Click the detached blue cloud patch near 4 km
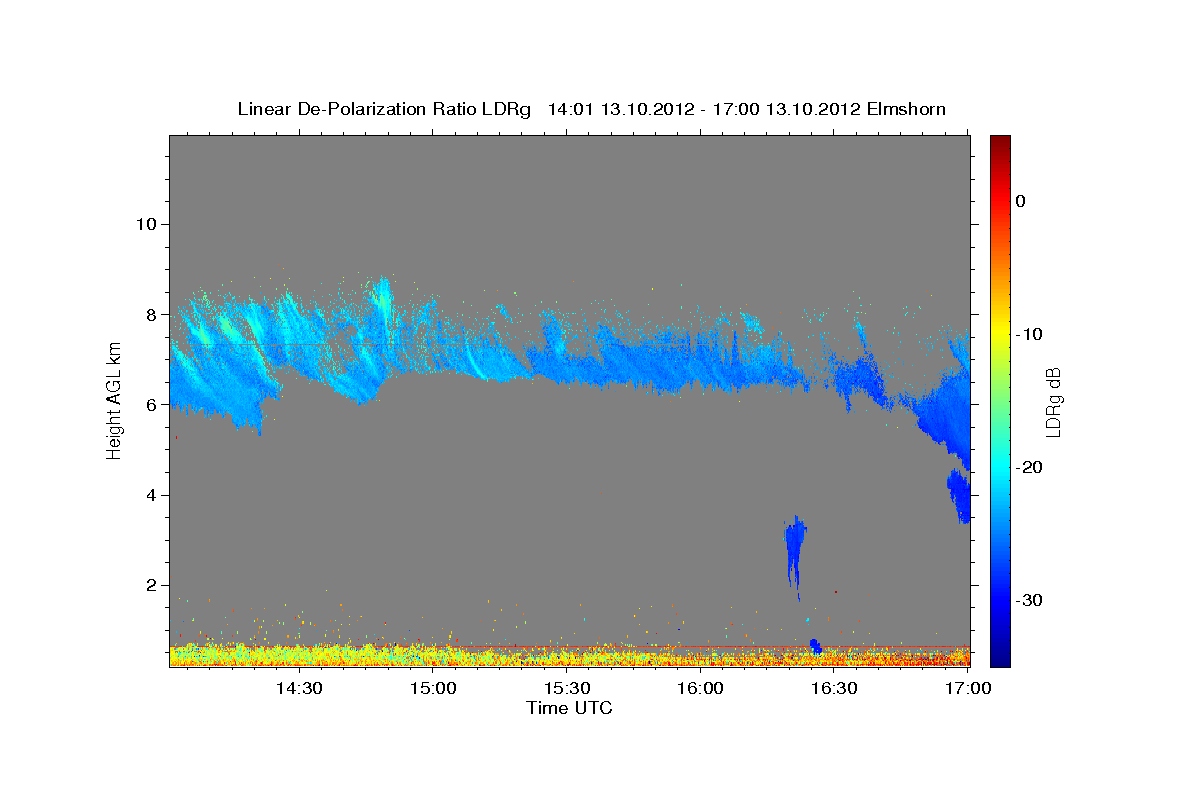Viewport: 1200px width, 800px height. (959, 496)
